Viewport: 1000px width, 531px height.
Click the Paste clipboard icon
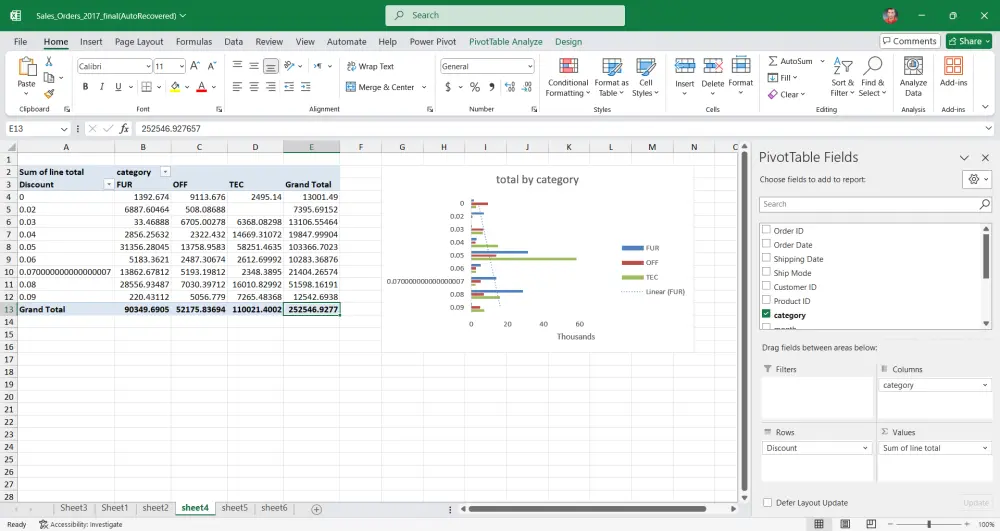(27, 67)
